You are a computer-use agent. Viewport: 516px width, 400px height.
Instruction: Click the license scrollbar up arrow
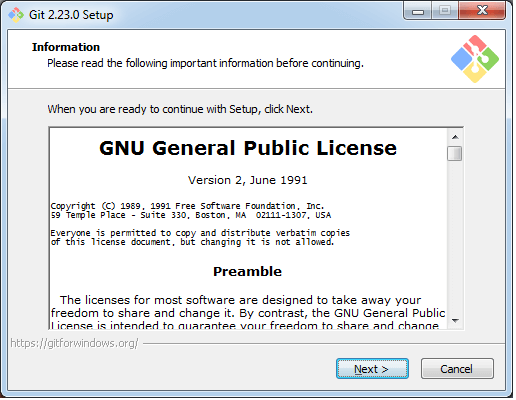(455, 137)
